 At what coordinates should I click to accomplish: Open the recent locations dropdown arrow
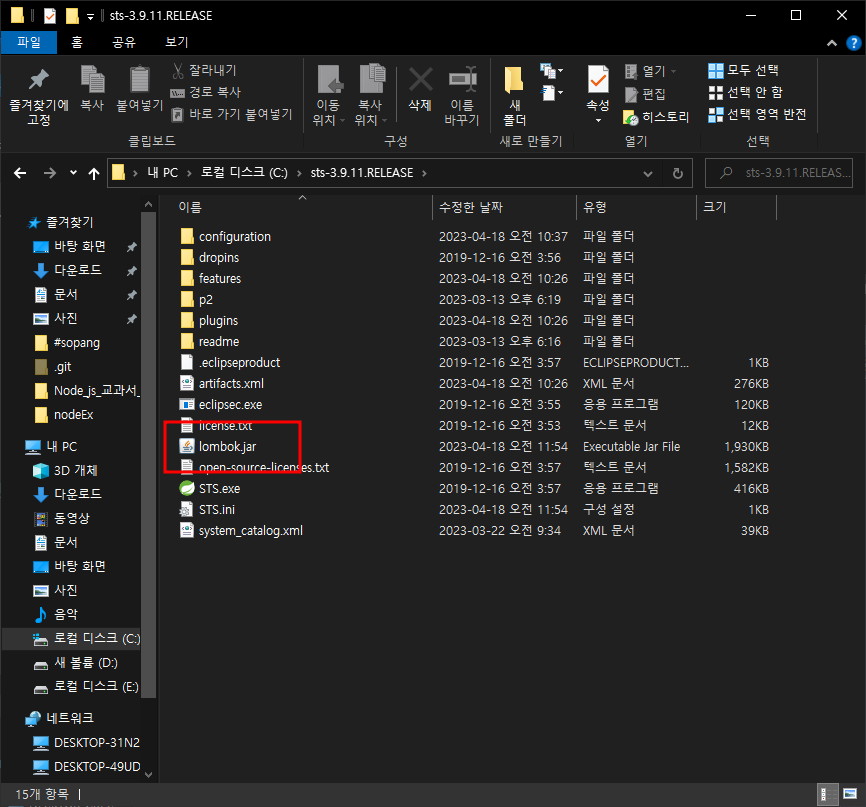pyautogui.click(x=73, y=173)
